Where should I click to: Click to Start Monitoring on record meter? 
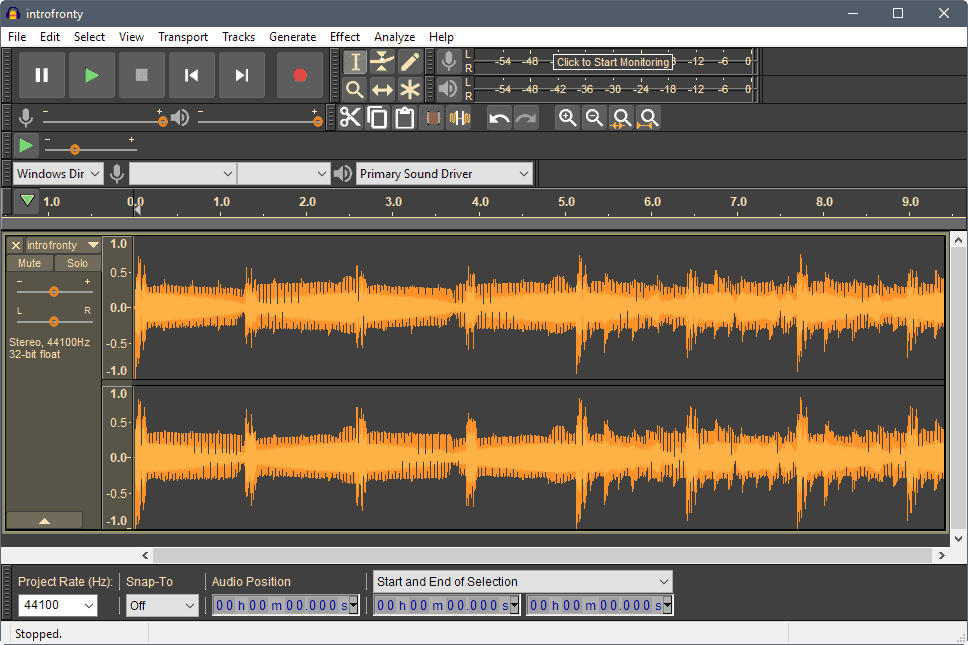(612, 62)
